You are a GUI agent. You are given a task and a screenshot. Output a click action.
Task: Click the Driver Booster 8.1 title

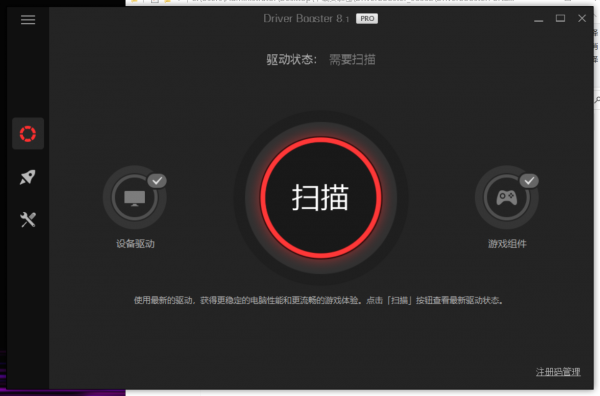click(306, 18)
